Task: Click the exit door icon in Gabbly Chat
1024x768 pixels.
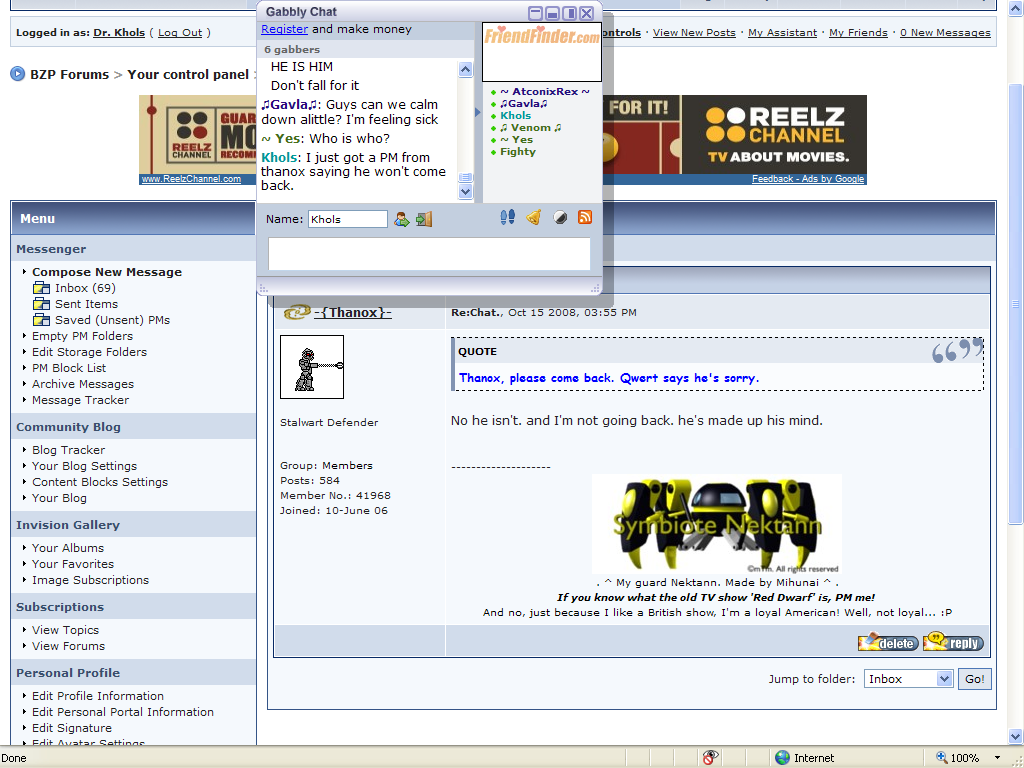Action: point(424,218)
